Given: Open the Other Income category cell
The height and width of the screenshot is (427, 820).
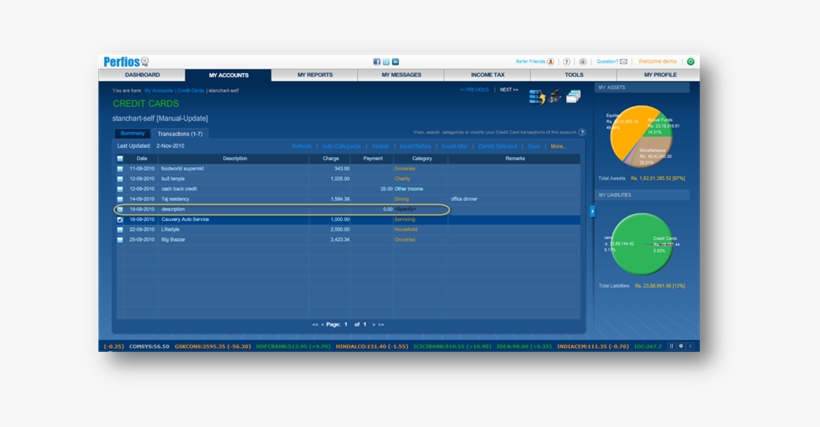Looking at the screenshot, I should 408,189.
